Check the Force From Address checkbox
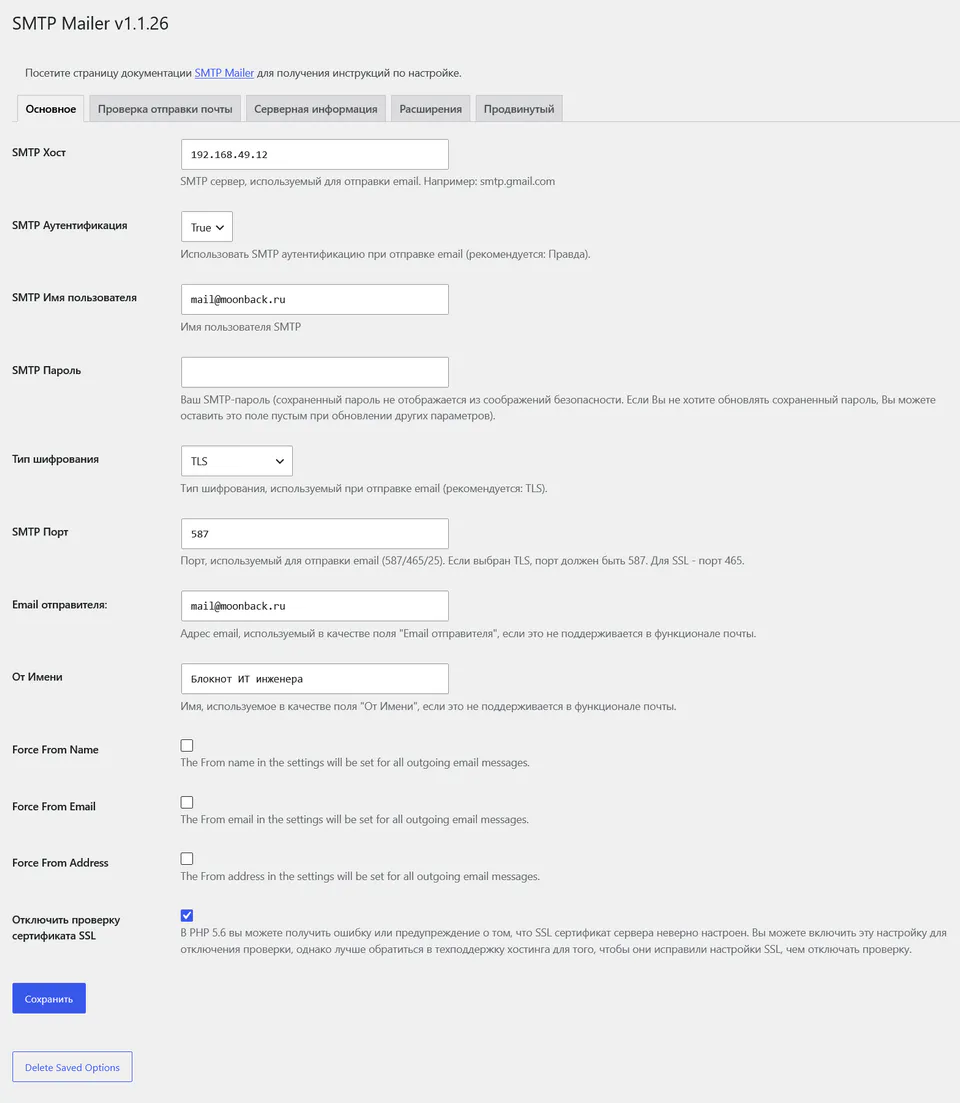 click(x=186, y=858)
